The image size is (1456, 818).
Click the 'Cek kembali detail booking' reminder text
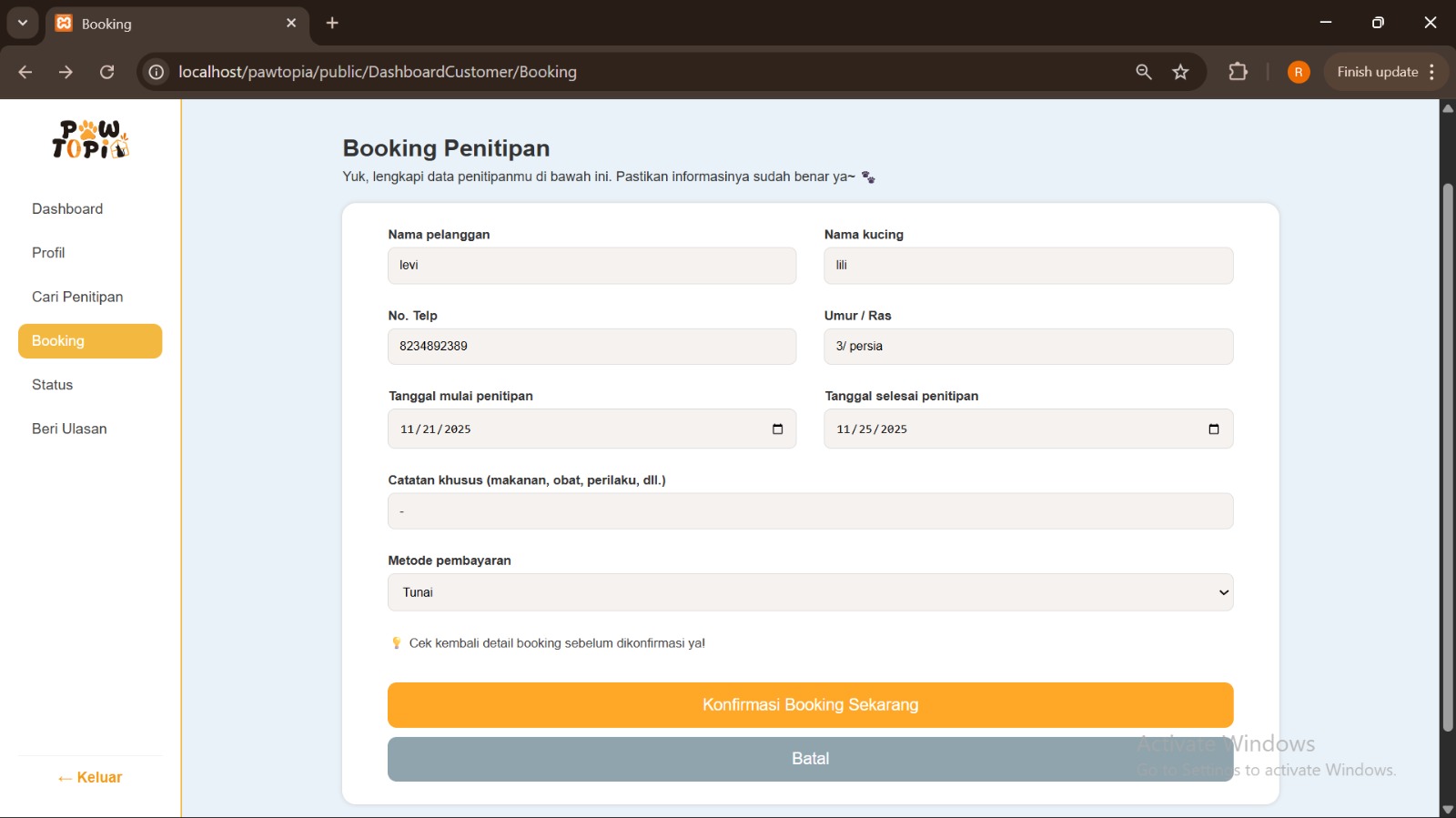pos(557,643)
